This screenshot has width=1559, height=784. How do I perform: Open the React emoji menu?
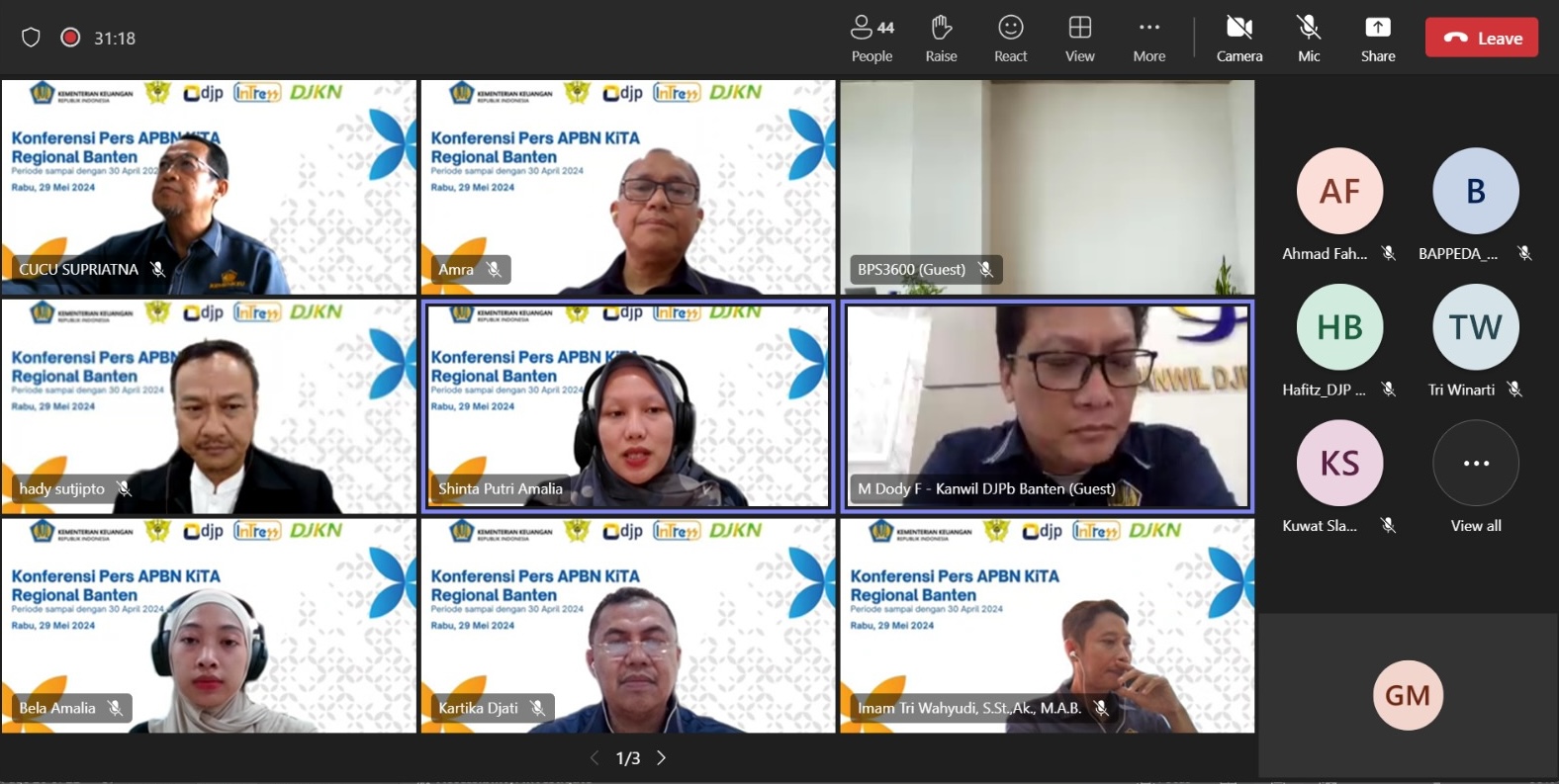click(1010, 39)
